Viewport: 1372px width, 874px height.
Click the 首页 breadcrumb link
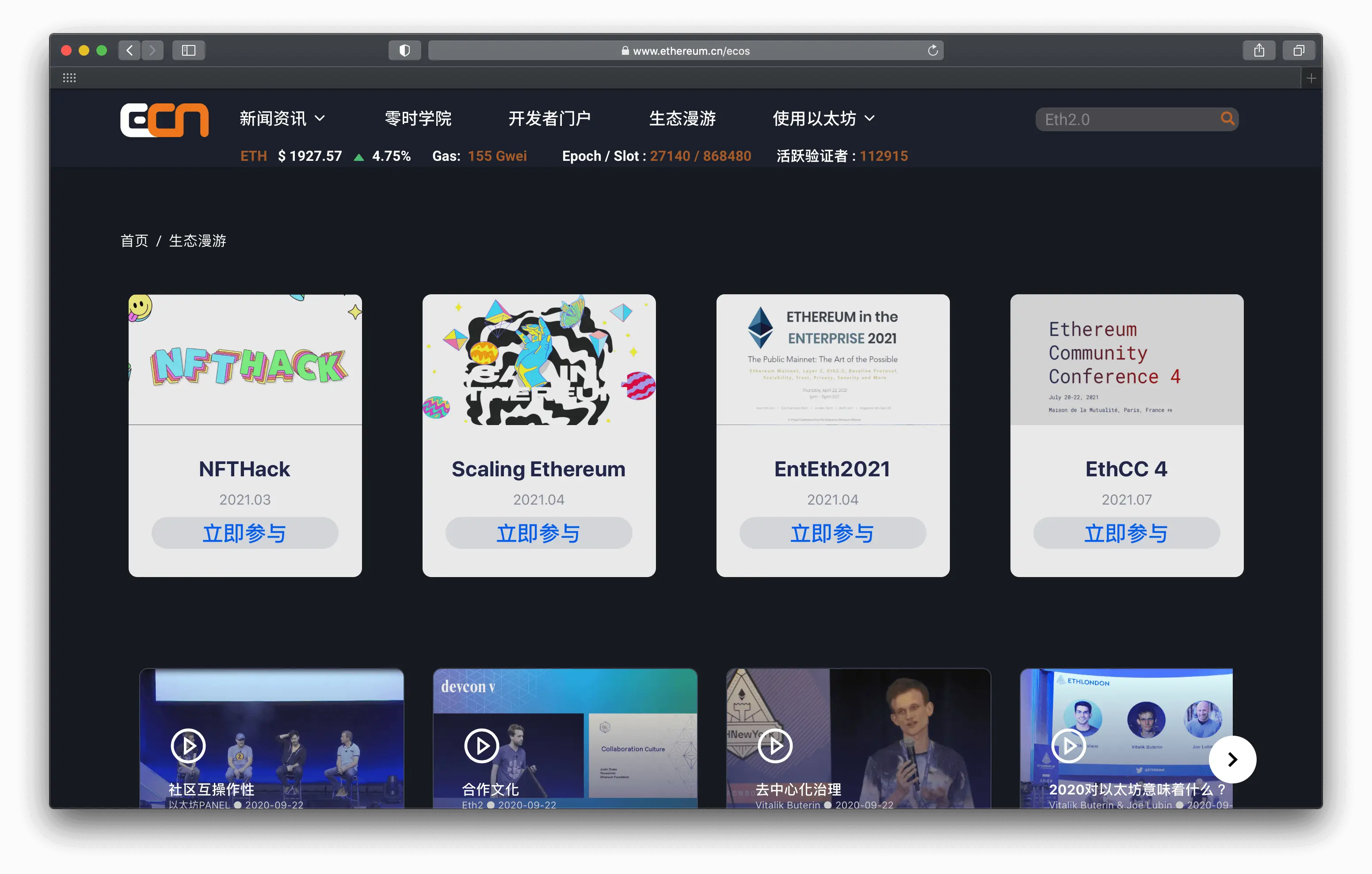[134, 241]
